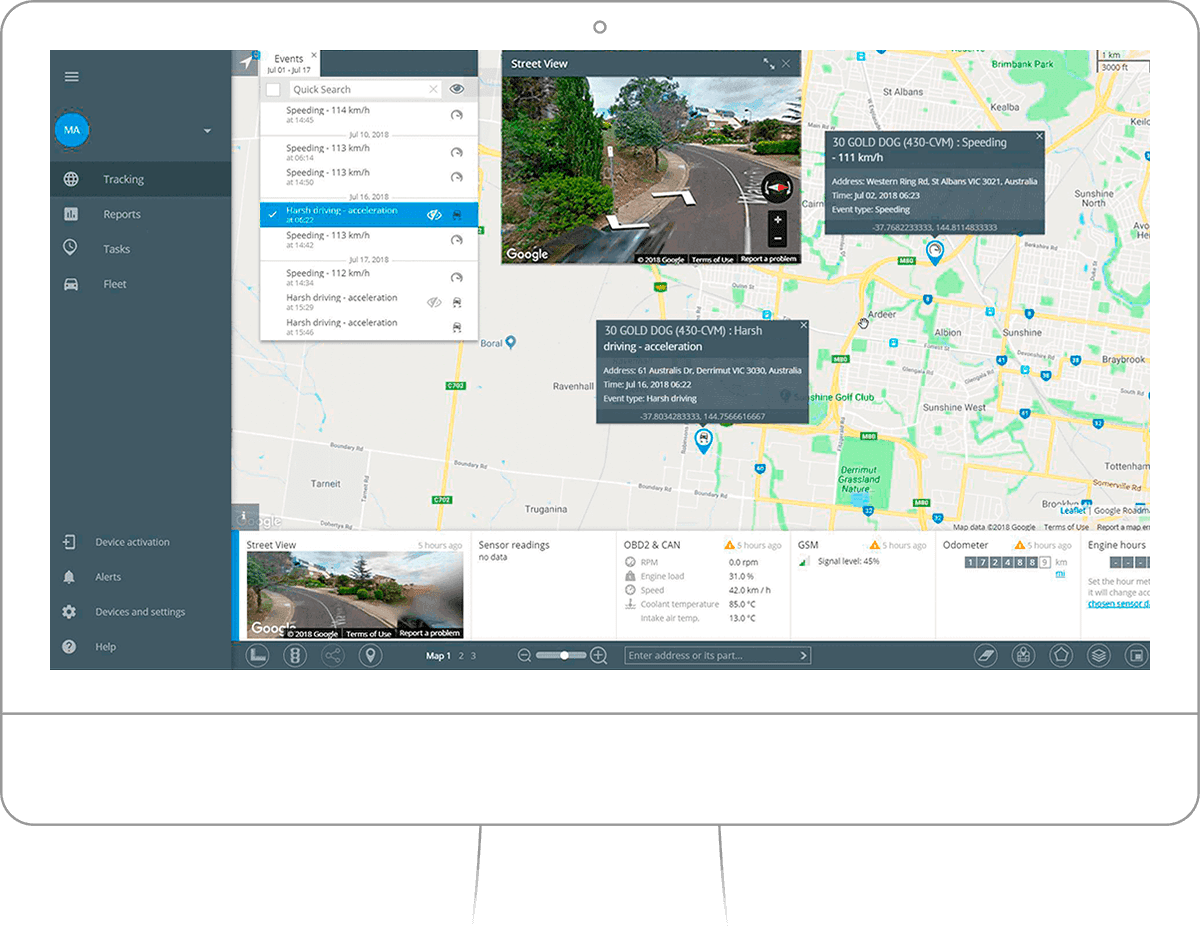Click car icon of Harsh driving at 15:46
This screenshot has height=933, width=1200.
coord(457,327)
